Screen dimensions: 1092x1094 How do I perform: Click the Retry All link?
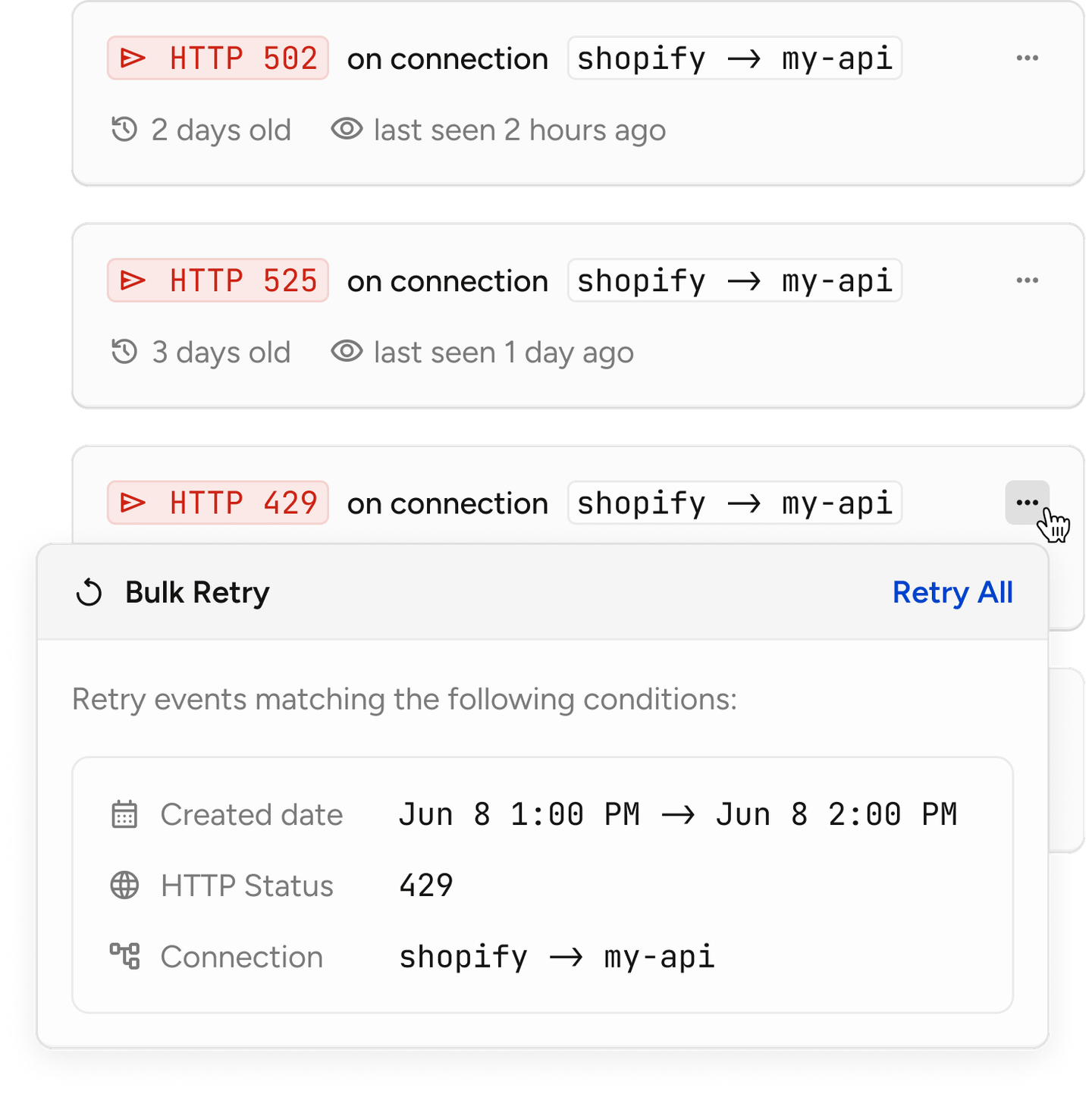[x=952, y=593]
